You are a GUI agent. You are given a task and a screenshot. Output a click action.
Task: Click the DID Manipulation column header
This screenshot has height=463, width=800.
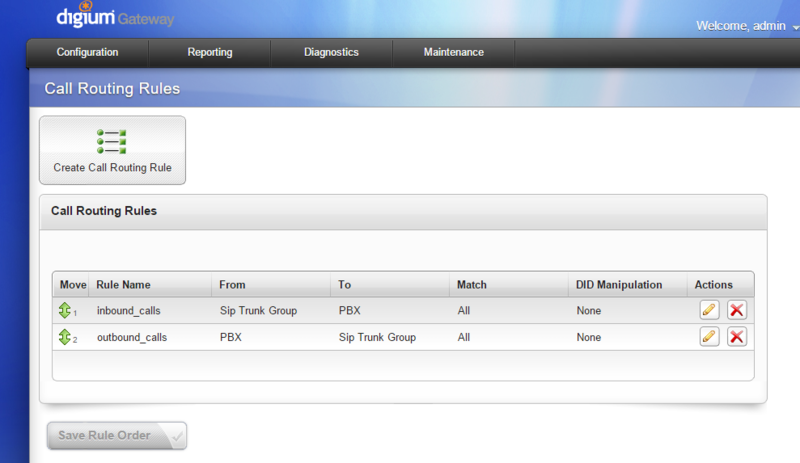619,285
